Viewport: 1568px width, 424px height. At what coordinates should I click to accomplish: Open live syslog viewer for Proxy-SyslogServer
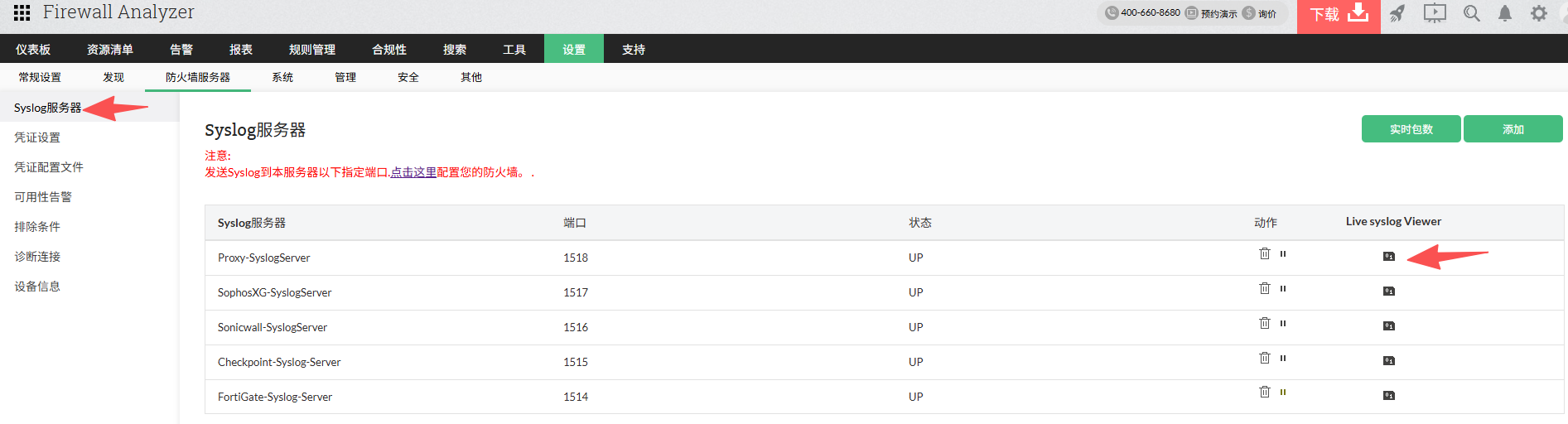[x=1389, y=257]
